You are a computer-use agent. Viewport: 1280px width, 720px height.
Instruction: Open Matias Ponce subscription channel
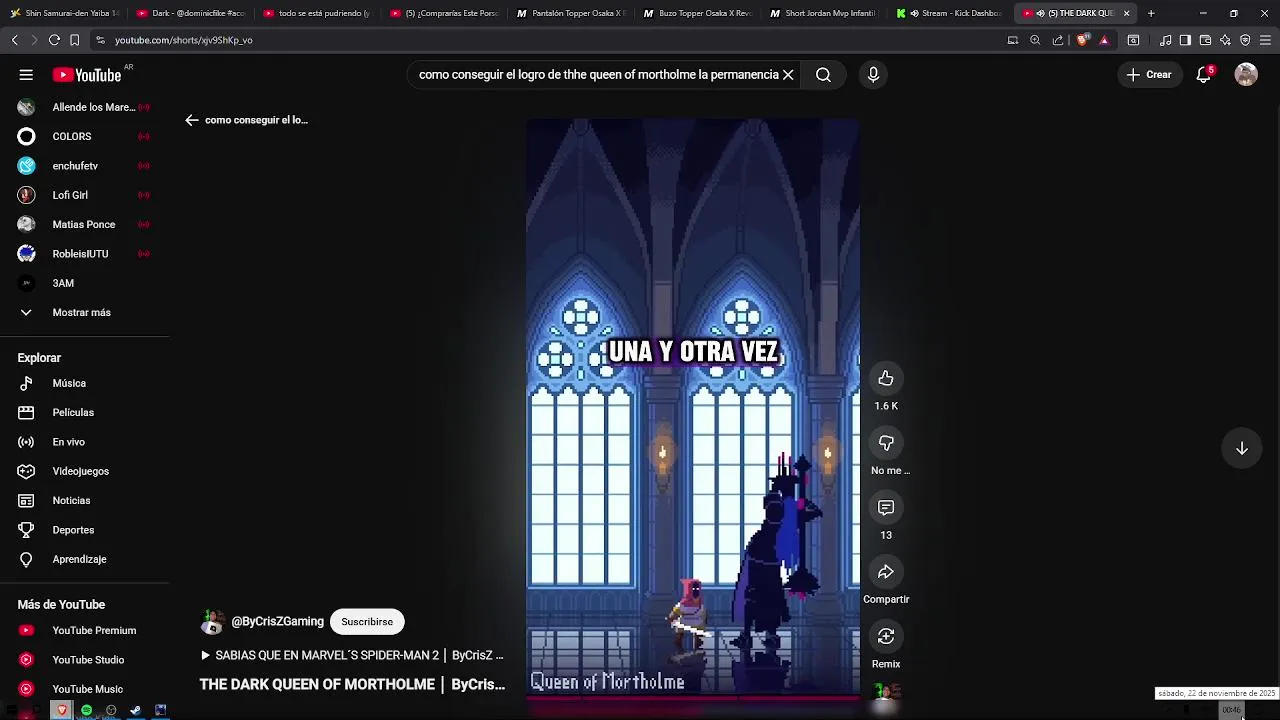point(85,224)
